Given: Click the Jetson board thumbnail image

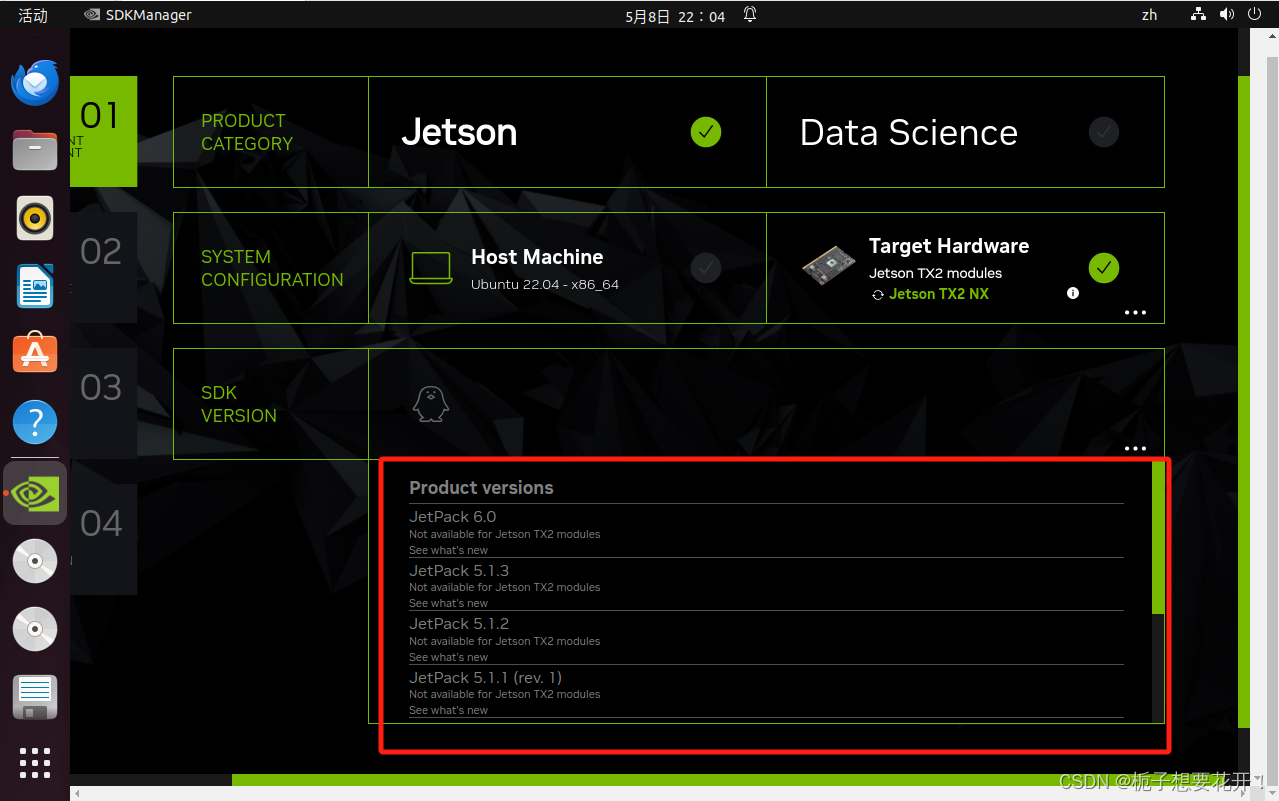Looking at the screenshot, I should [829, 264].
